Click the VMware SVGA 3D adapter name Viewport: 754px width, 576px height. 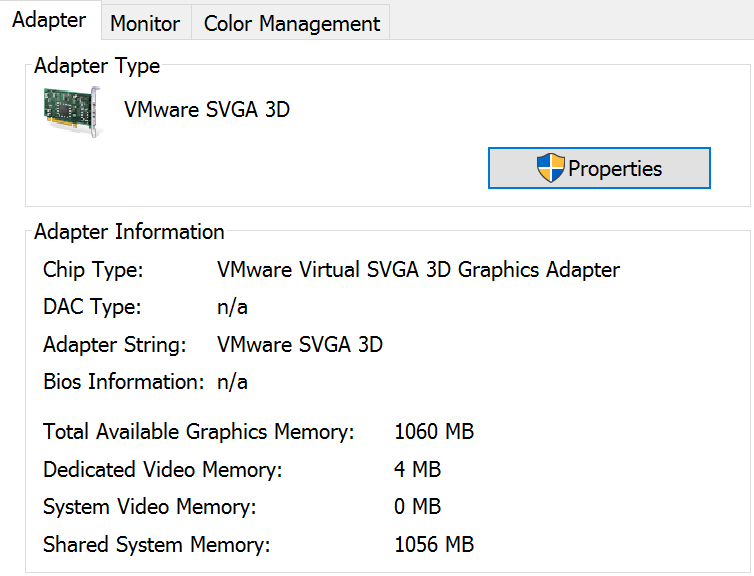click(x=207, y=110)
